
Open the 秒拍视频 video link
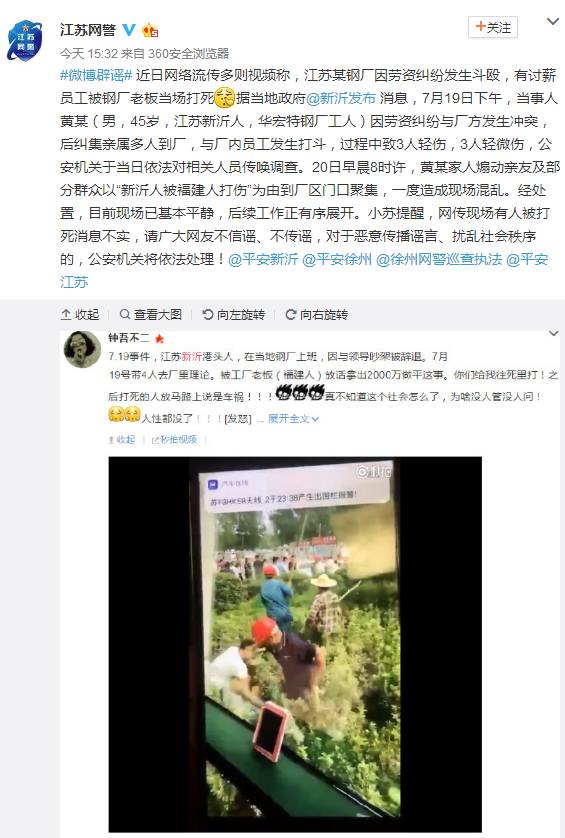tap(174, 439)
